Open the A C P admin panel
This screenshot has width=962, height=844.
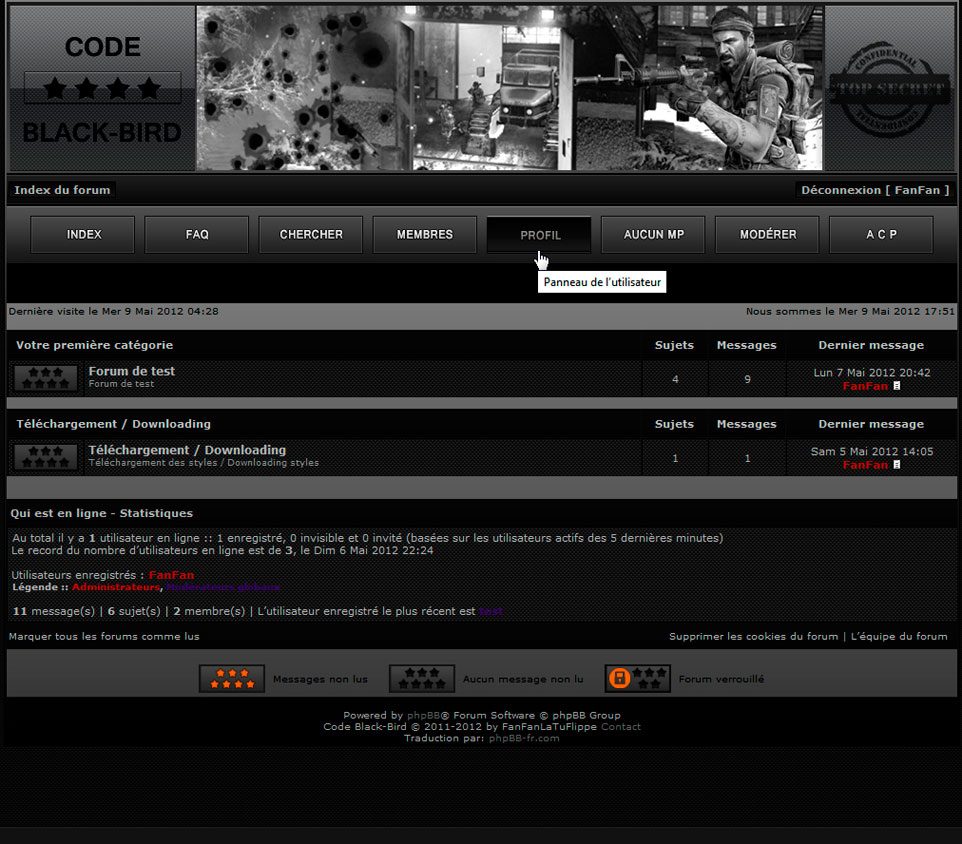(x=882, y=235)
